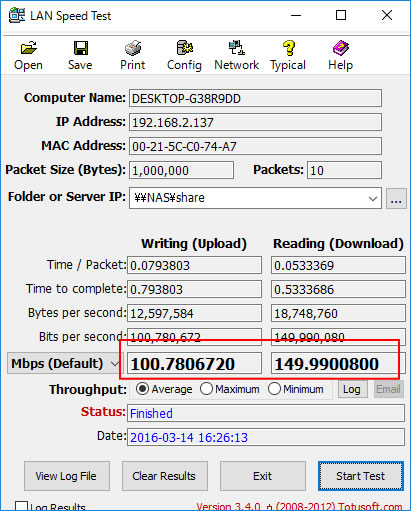This screenshot has height=511, width=411.
Task: Minimize the LAN Speed Test window
Action: click(296, 15)
